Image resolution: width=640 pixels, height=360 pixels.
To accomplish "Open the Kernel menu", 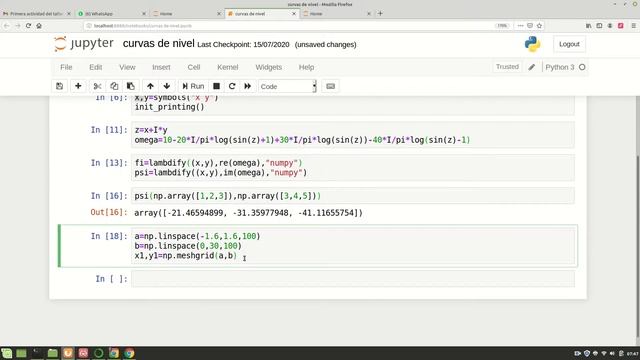I will (227, 67).
